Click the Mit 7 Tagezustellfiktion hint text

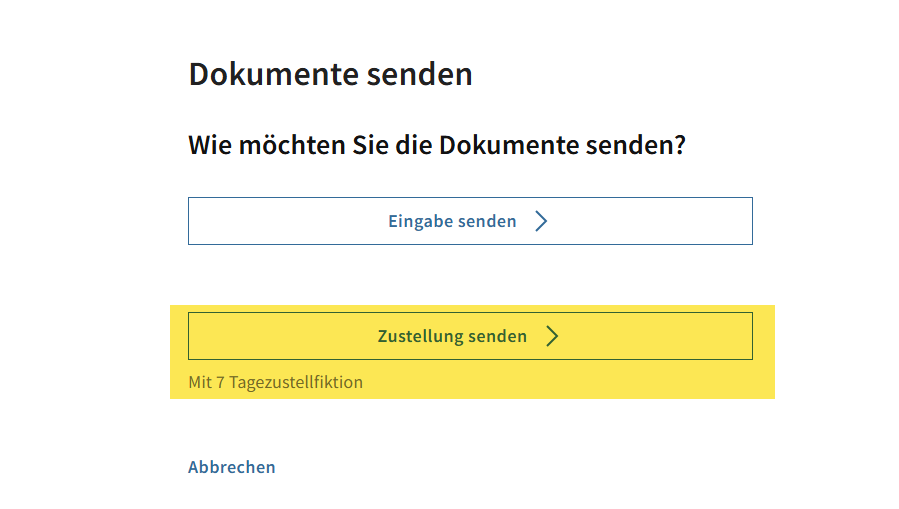tap(276, 382)
